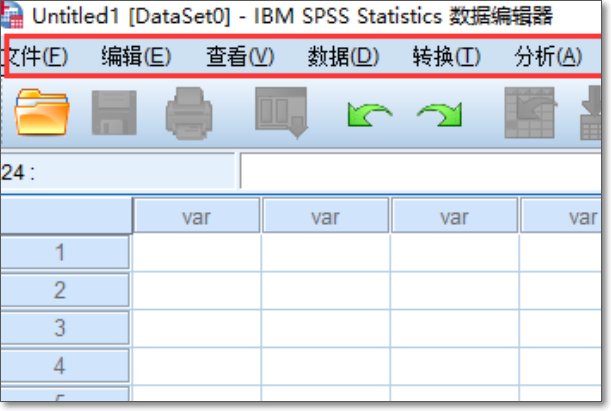Screen dimensions: 611x411
Task: Click the cell in row 2, second var column
Action: point(326,290)
